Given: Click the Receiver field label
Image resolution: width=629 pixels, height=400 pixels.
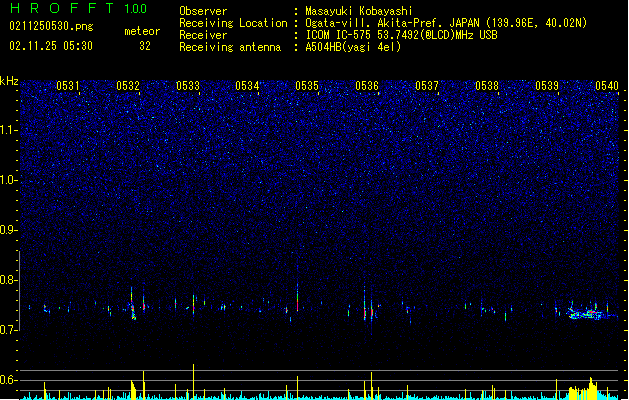Looking at the screenshot, I should pos(203,35).
